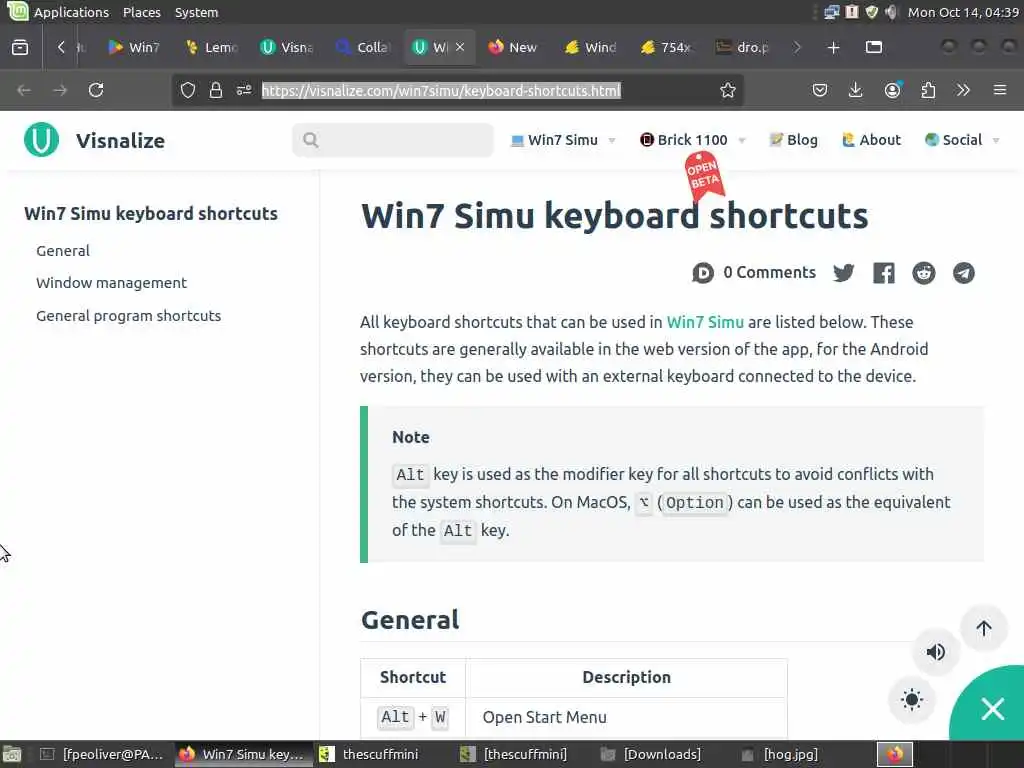Reload the current page
Image resolution: width=1024 pixels, height=768 pixels.
[x=96, y=90]
